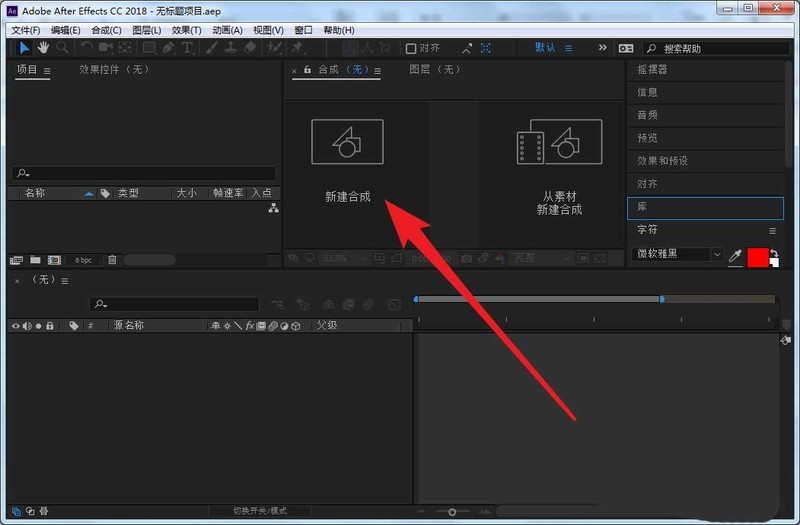Switch to the 图层 (无) tab
Image resolution: width=800 pixels, height=525 pixels.
[434, 69]
